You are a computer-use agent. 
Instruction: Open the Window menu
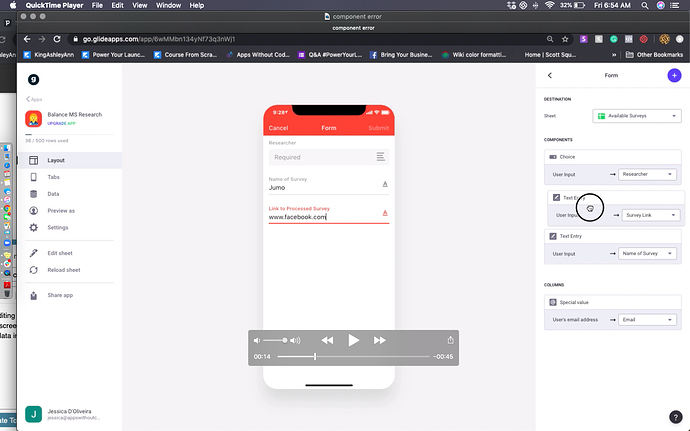pos(169,5)
